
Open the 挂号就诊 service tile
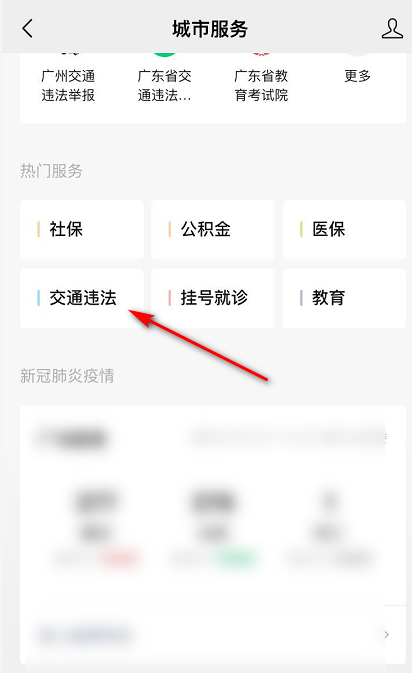[213, 298]
